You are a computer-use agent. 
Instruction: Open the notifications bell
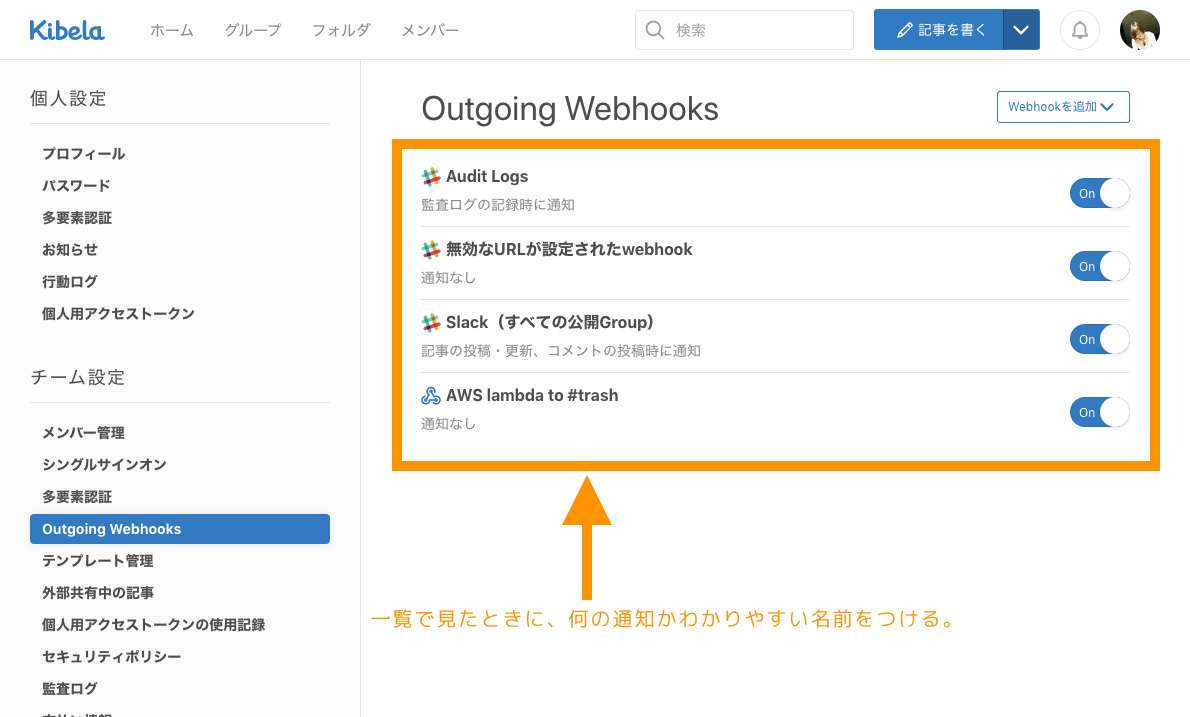pyautogui.click(x=1080, y=30)
